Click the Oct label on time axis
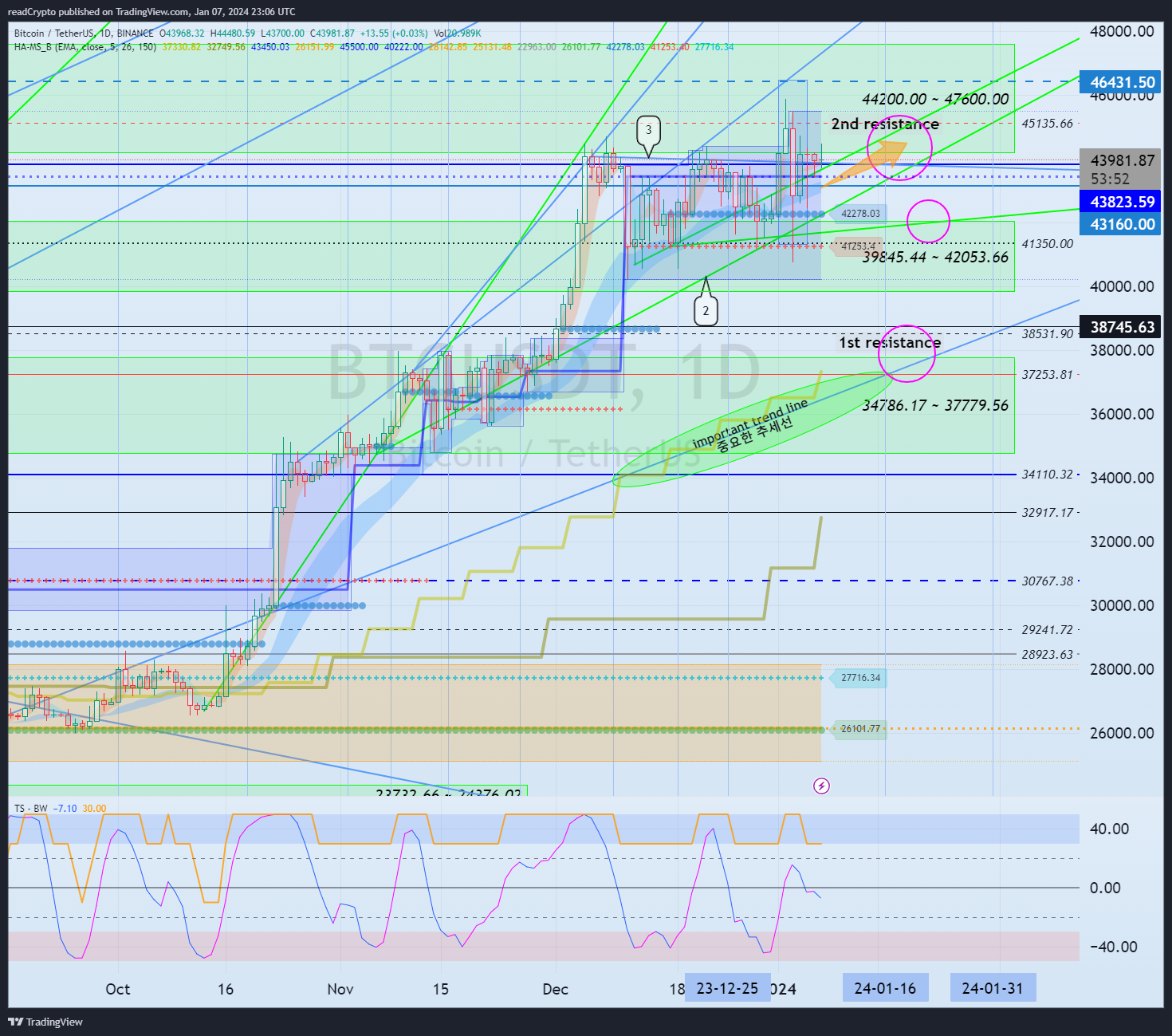Screen dimensions: 1172x1036 point(117,989)
